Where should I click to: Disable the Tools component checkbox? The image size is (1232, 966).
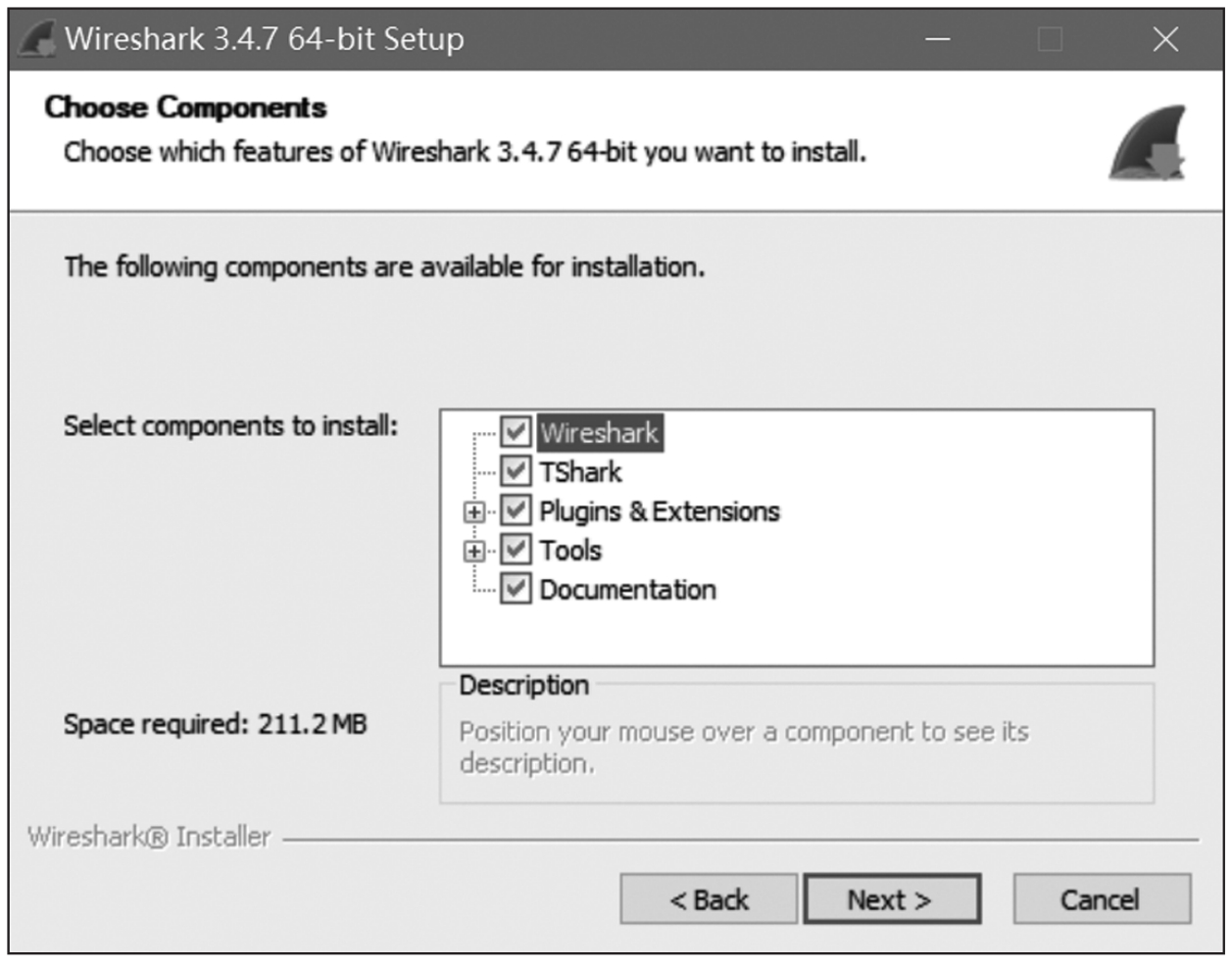516,550
